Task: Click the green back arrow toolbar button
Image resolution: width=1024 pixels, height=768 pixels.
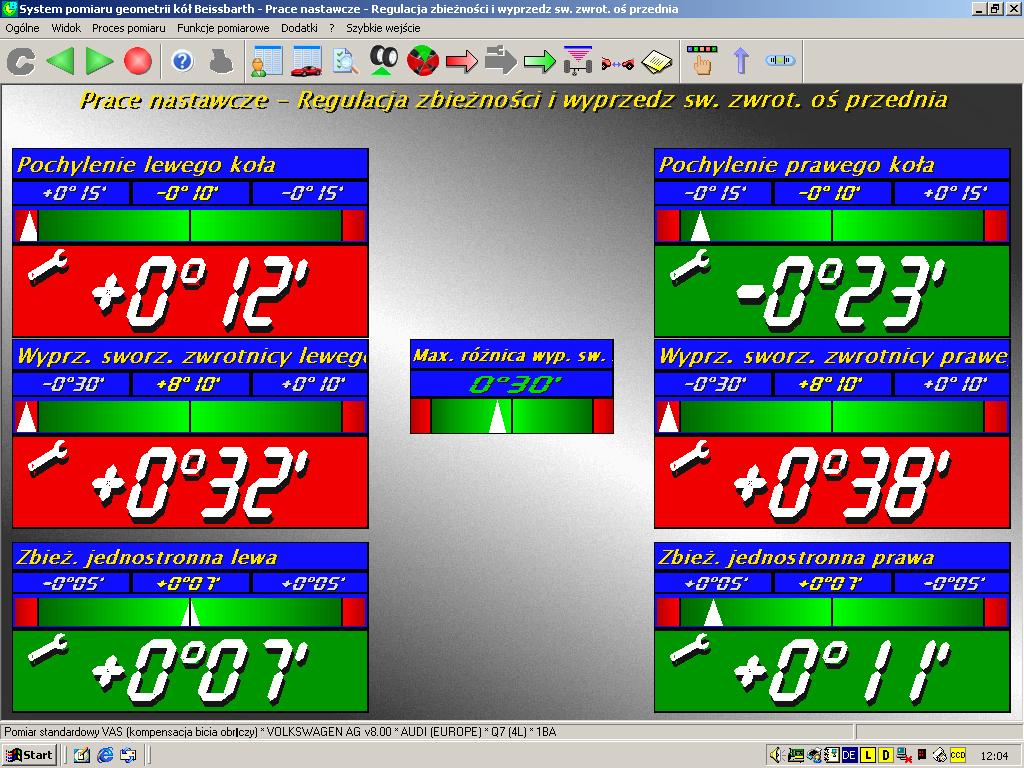Action: pos(60,62)
